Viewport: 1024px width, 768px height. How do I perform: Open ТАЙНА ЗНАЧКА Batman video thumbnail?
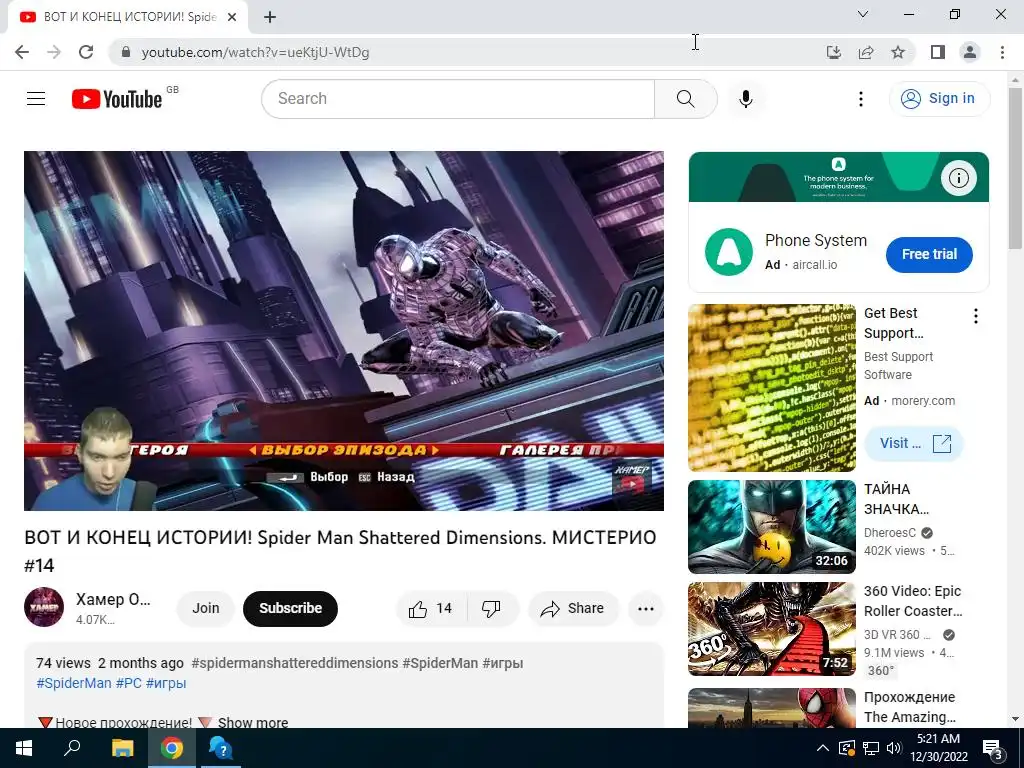771,527
